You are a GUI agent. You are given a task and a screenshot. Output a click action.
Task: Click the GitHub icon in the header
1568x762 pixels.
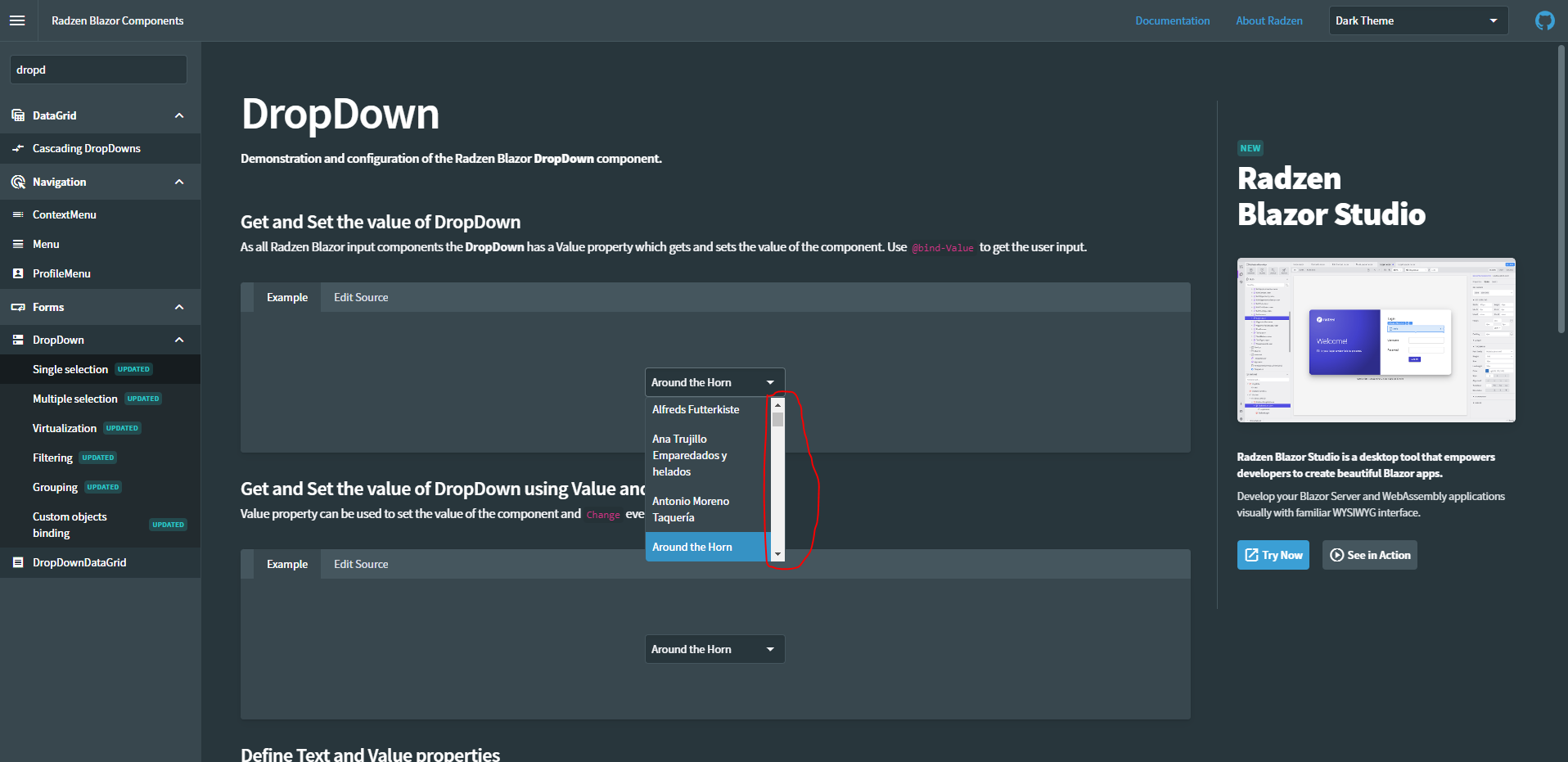point(1544,20)
